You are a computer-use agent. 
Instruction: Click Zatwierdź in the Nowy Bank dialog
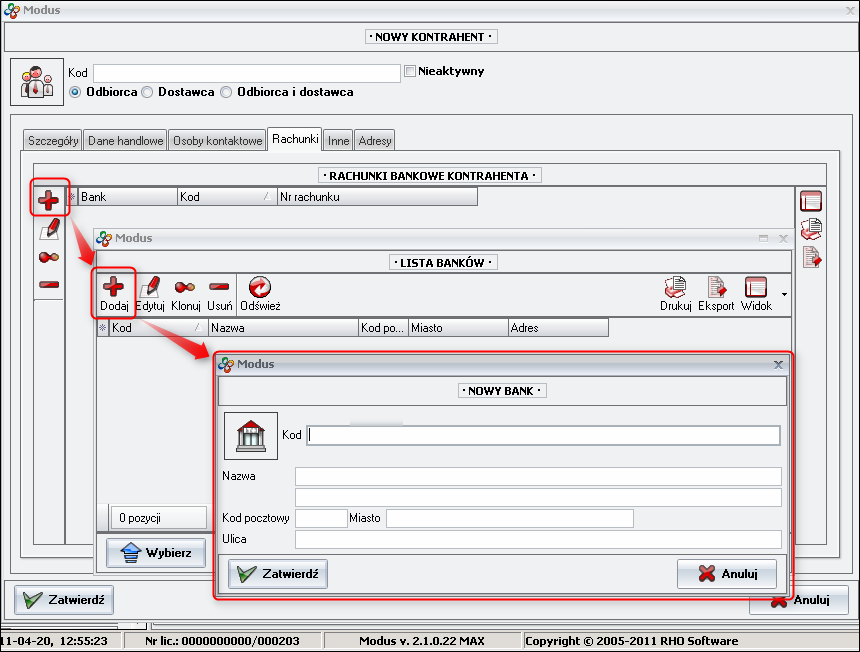278,574
